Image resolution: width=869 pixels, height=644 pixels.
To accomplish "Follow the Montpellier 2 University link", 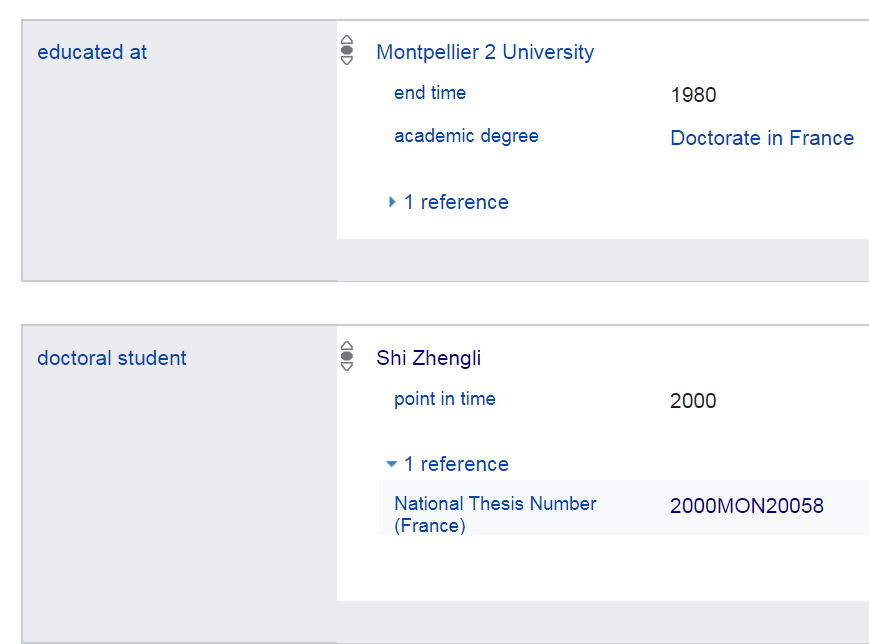I will pyautogui.click(x=485, y=52).
